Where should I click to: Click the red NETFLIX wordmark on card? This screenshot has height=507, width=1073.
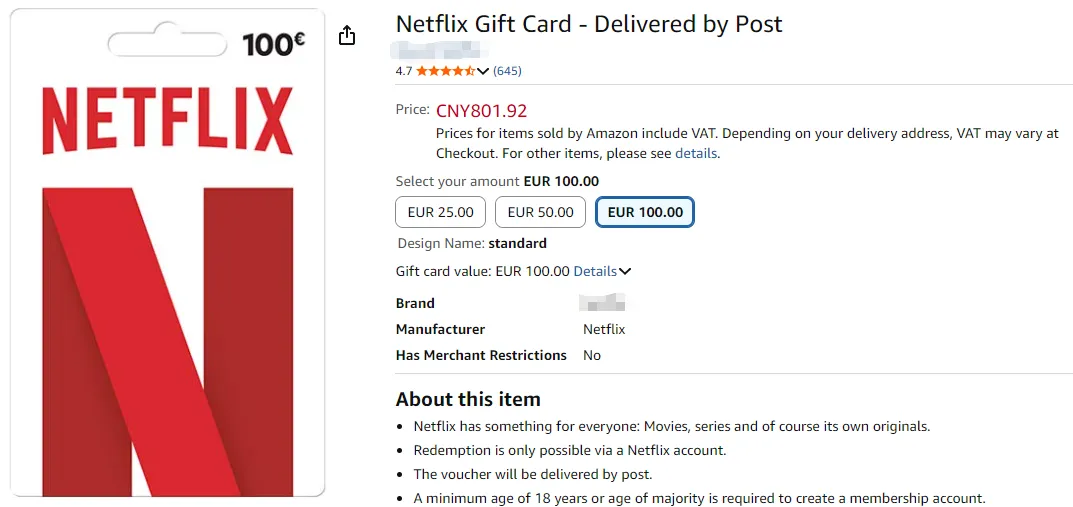click(167, 120)
